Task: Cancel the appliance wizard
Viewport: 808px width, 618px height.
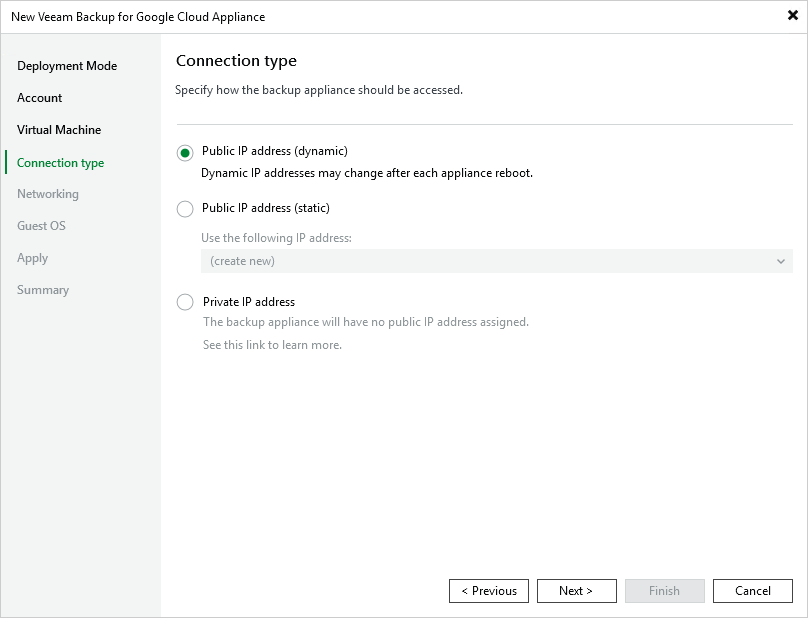Action: pyautogui.click(x=753, y=590)
